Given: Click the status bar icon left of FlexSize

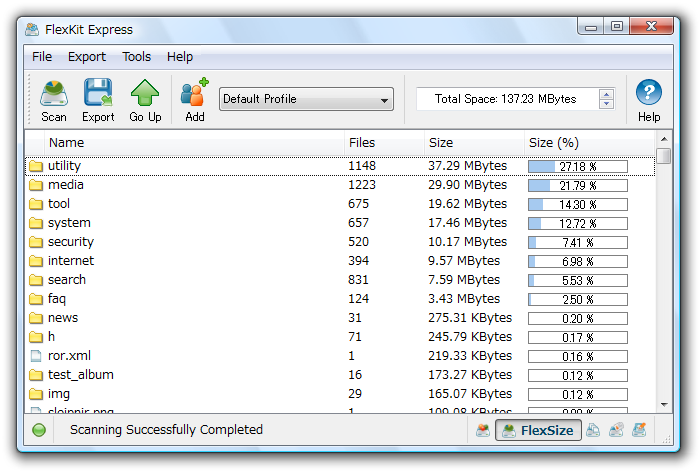Looking at the screenshot, I should (483, 430).
